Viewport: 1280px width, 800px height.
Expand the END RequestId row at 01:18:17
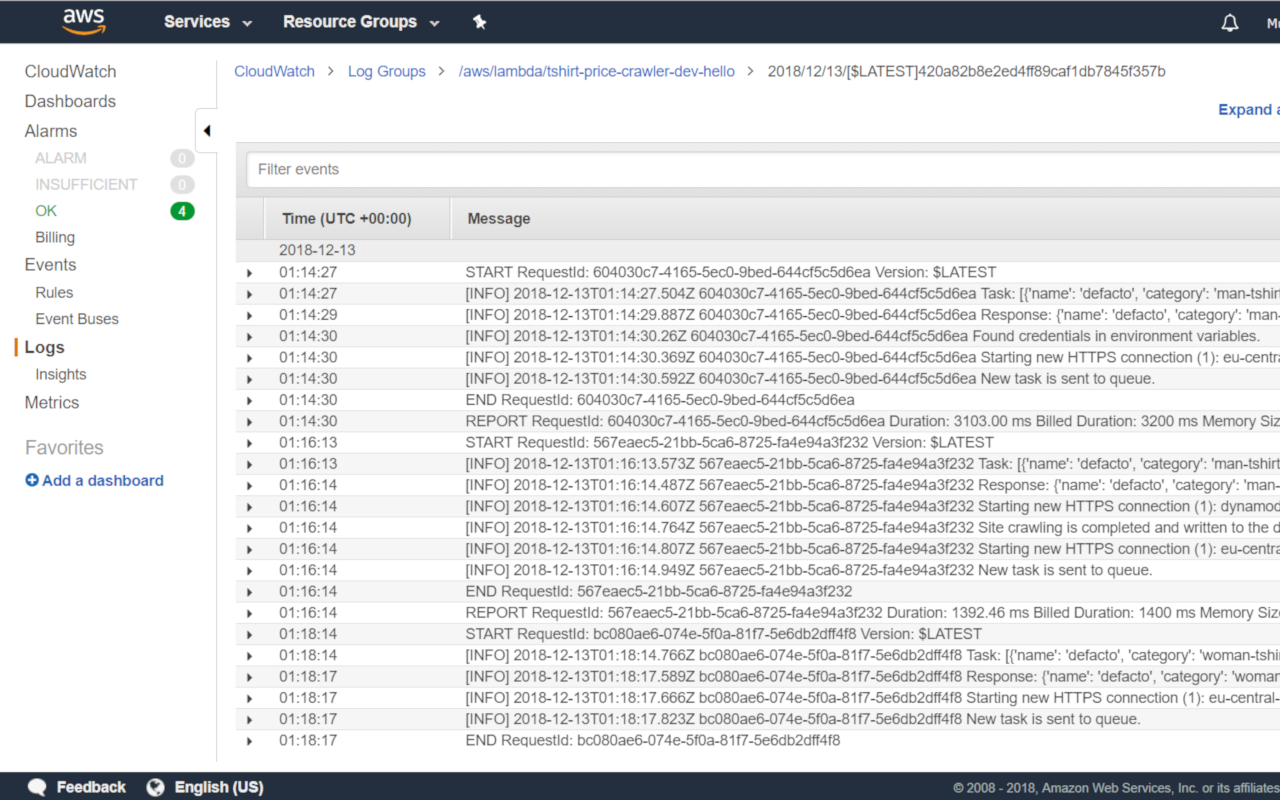(249, 740)
